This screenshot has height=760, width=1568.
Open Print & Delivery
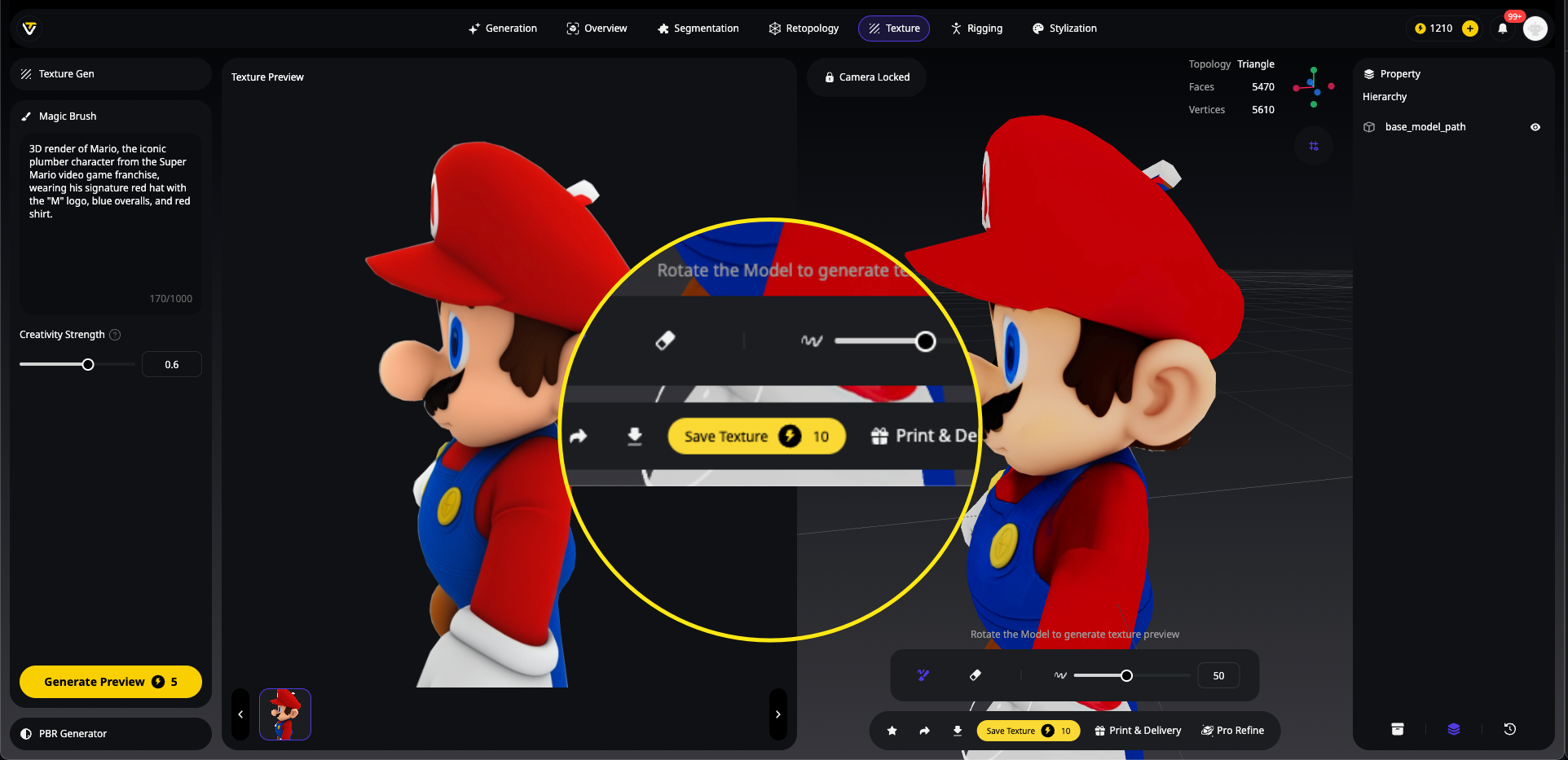[x=1138, y=731]
